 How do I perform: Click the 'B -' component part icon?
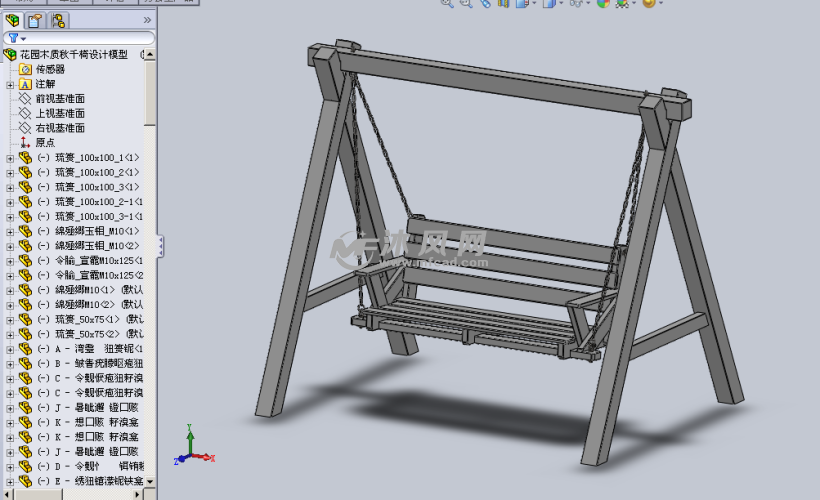click(x=25, y=363)
